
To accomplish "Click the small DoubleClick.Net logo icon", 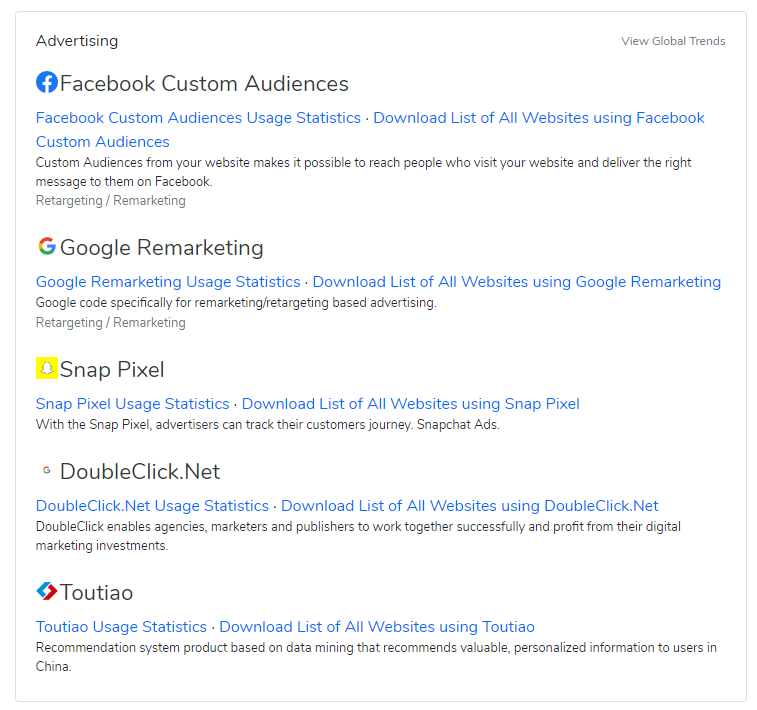I will [x=46, y=471].
